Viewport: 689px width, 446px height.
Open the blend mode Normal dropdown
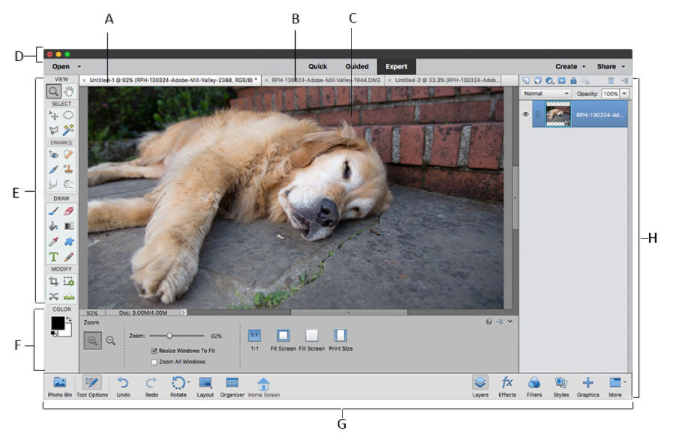(x=547, y=94)
